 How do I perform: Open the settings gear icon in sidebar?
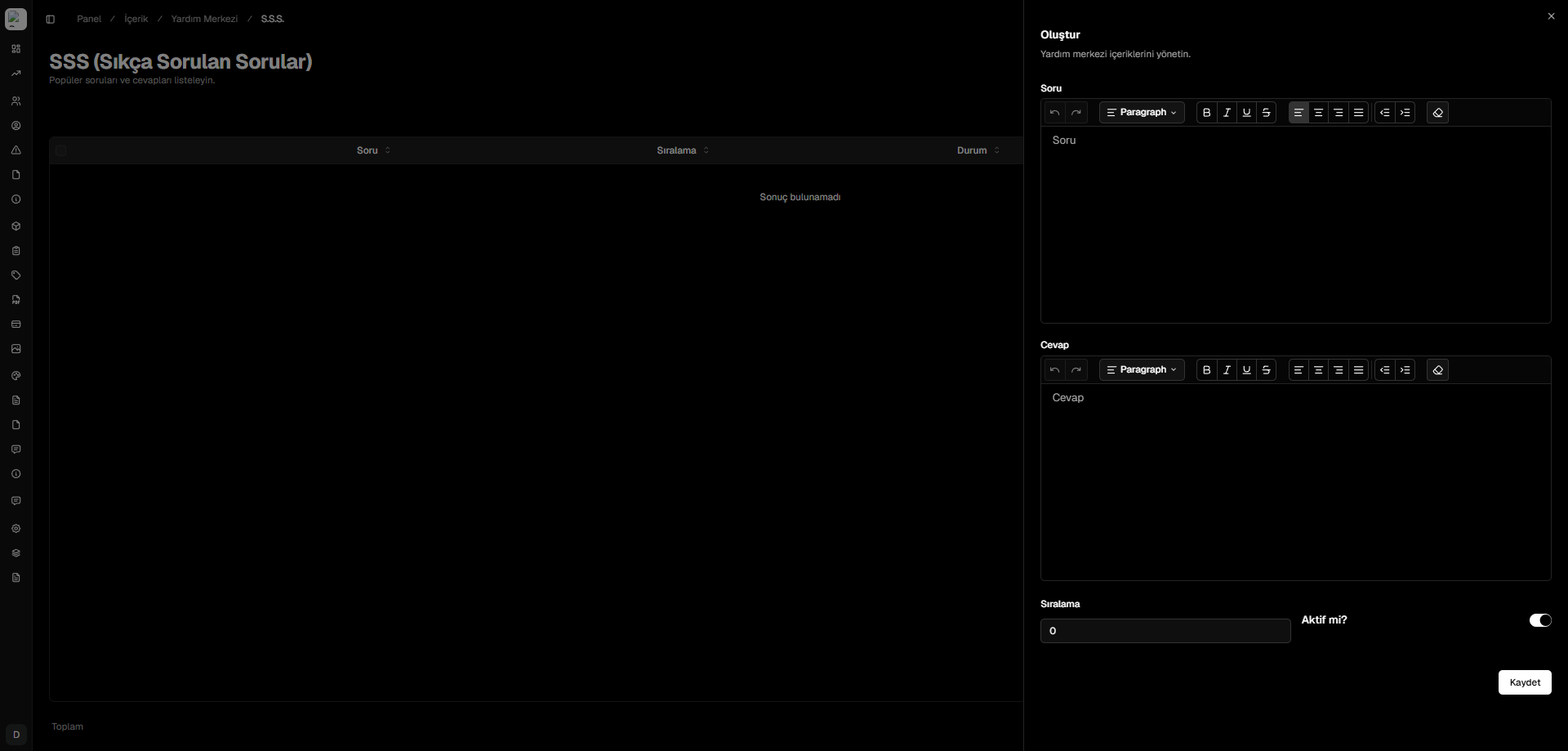point(16,529)
